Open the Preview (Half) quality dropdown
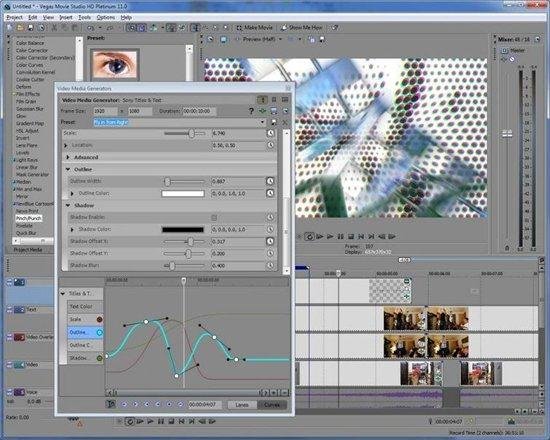This screenshot has width=550, height=440. (280, 39)
